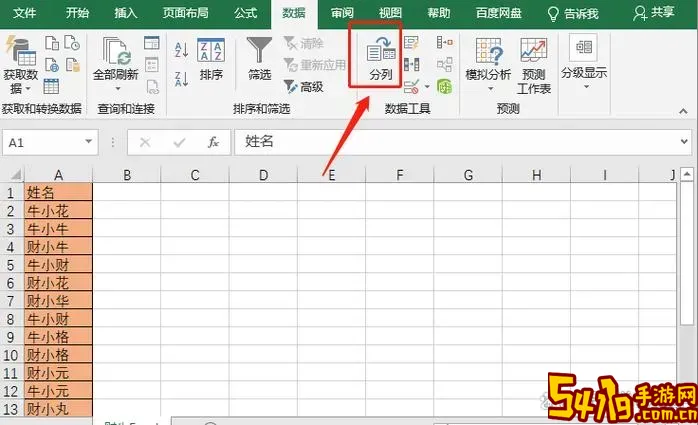Screen dimensions: 698x425
Task: Click the Flash Fill icon
Action: (x=411, y=43)
